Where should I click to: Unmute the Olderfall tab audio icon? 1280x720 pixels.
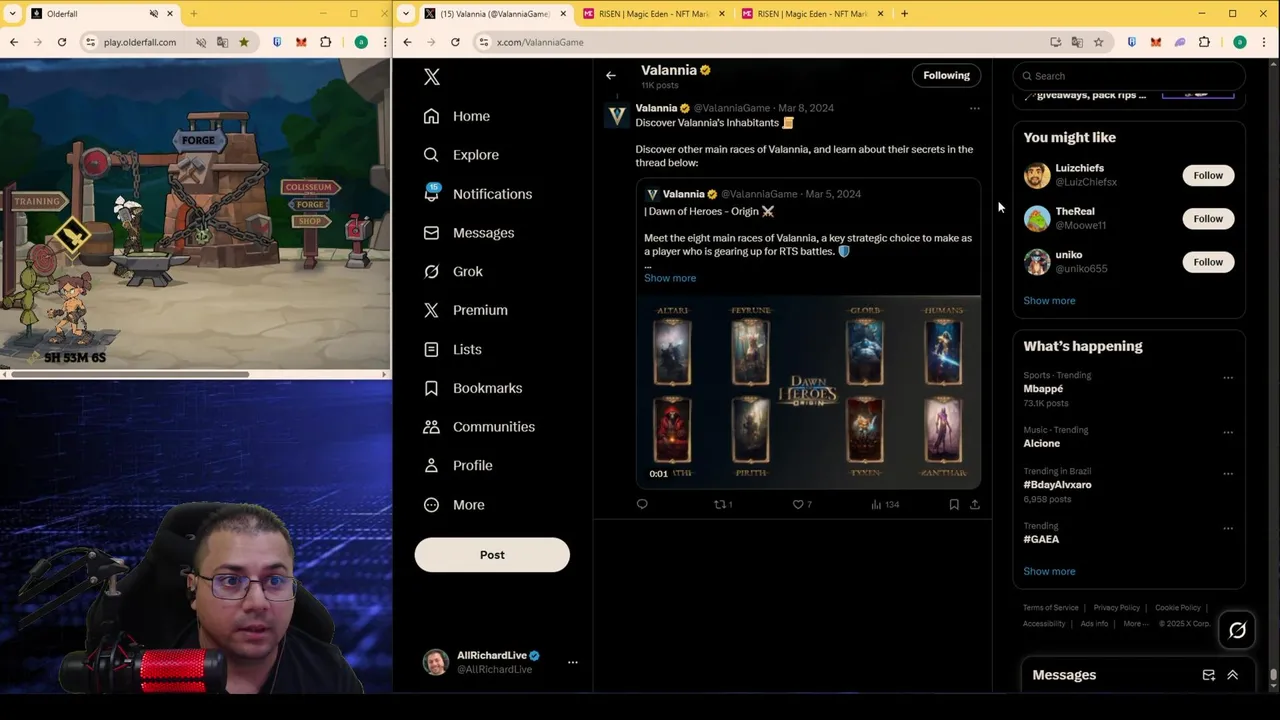pos(154,14)
